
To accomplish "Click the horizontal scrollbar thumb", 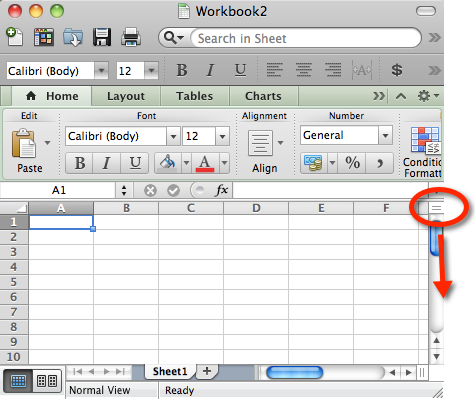I will coord(295,372).
